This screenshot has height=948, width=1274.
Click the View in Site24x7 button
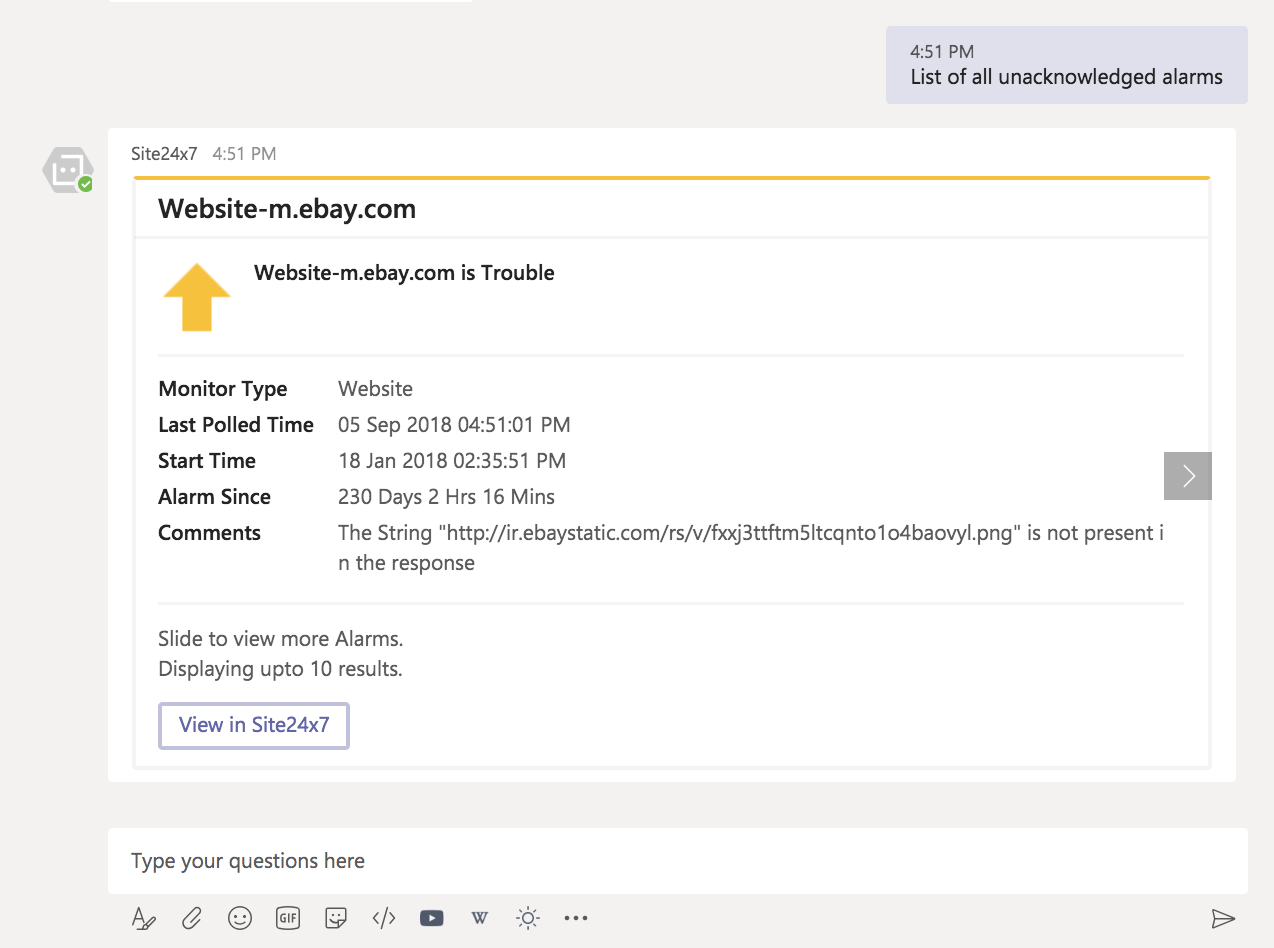pyautogui.click(x=254, y=726)
